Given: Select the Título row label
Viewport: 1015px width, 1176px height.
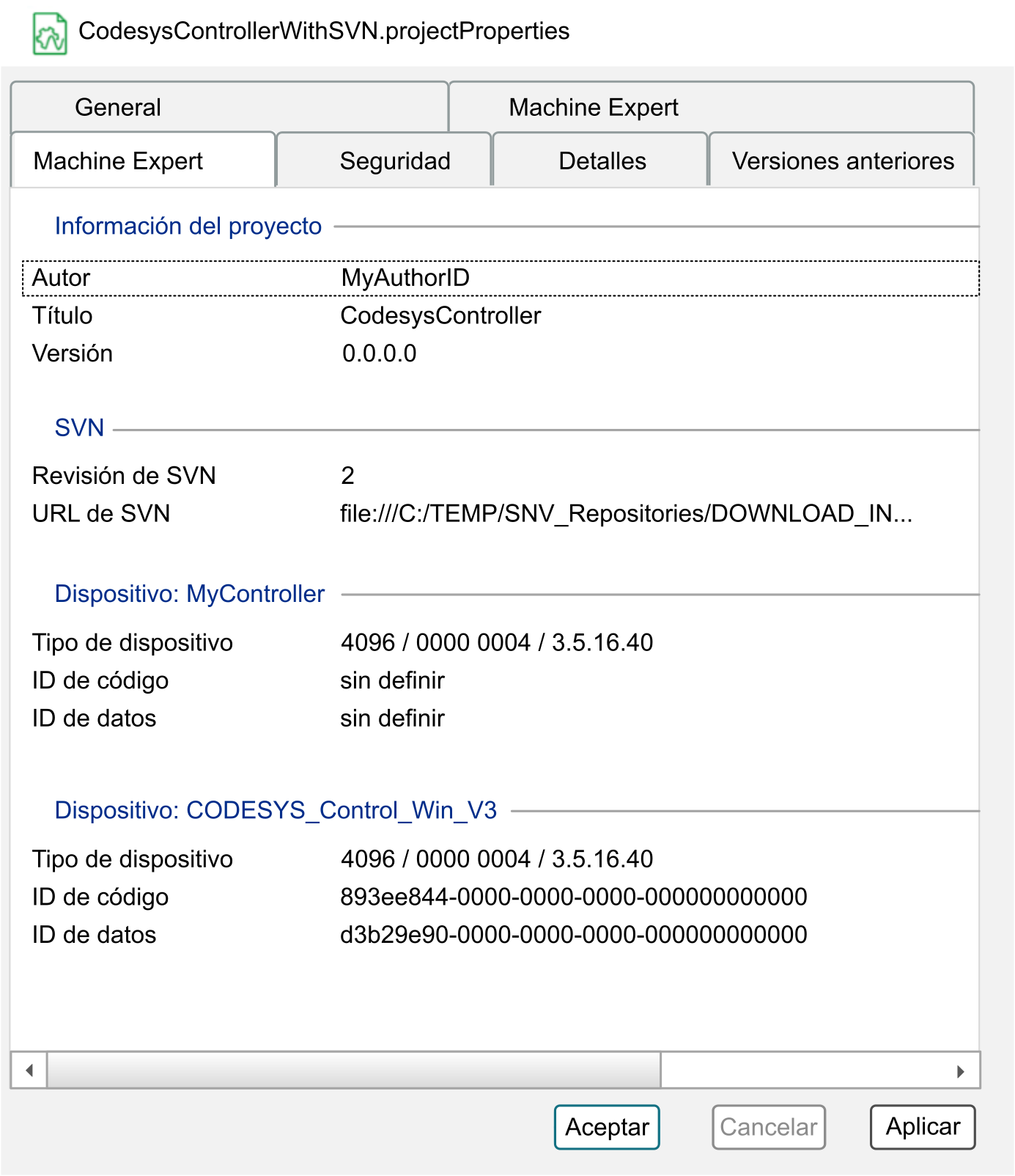Looking at the screenshot, I should (62, 316).
